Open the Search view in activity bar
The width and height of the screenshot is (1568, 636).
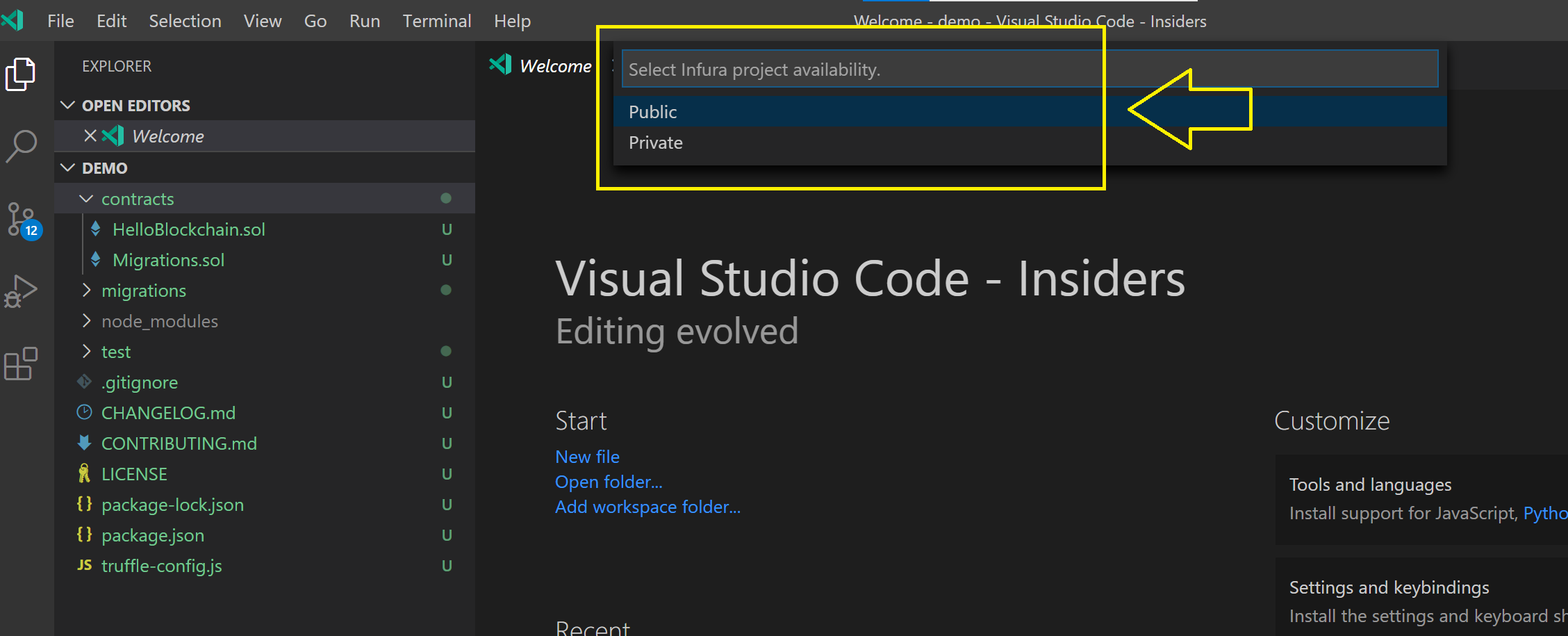coord(21,147)
